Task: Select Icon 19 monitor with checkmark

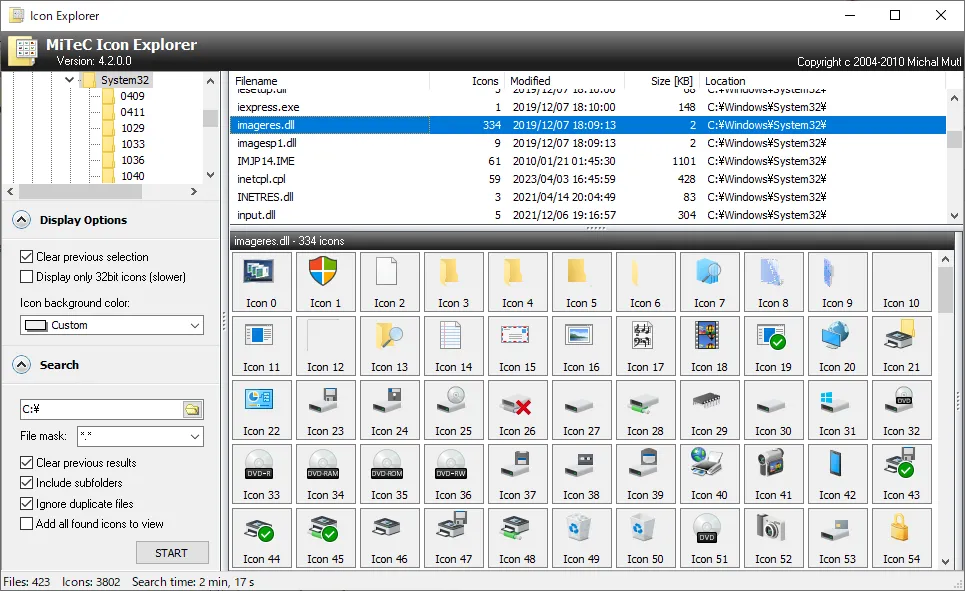Action: 774,346
